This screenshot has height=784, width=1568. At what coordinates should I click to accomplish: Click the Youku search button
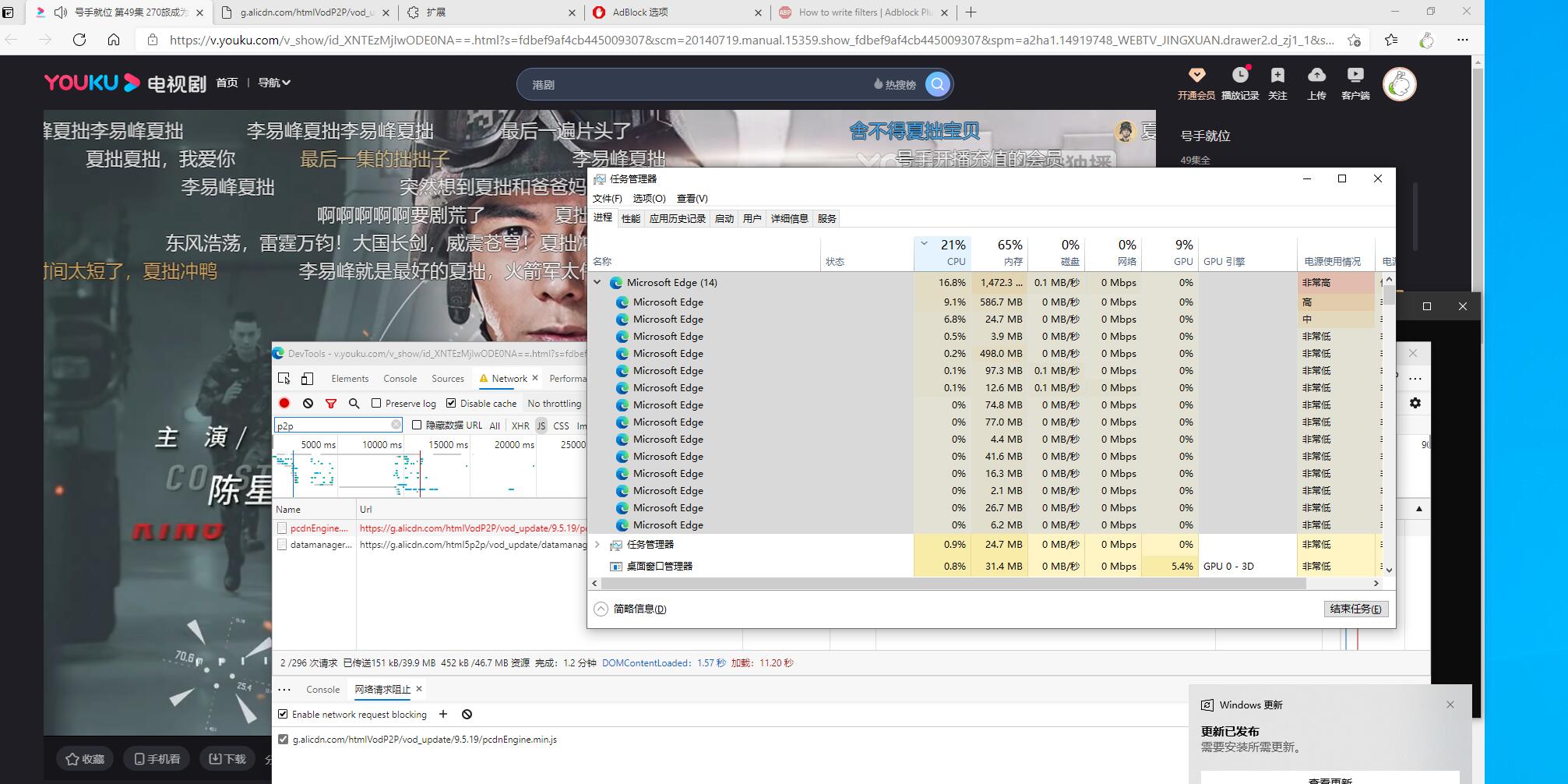pos(938,84)
